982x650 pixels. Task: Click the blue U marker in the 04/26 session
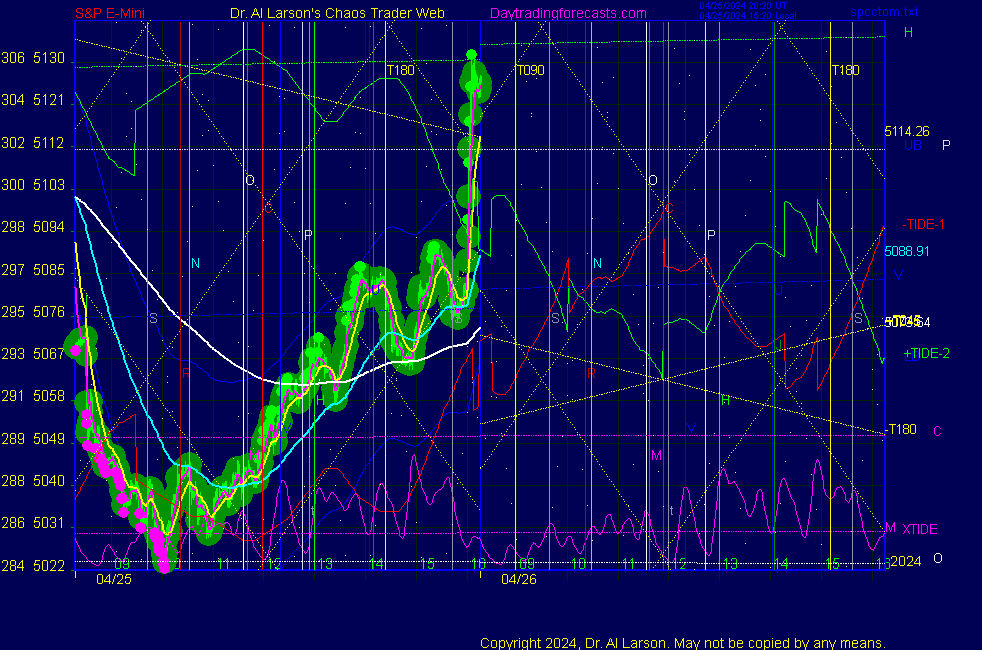pyautogui.click(x=779, y=291)
